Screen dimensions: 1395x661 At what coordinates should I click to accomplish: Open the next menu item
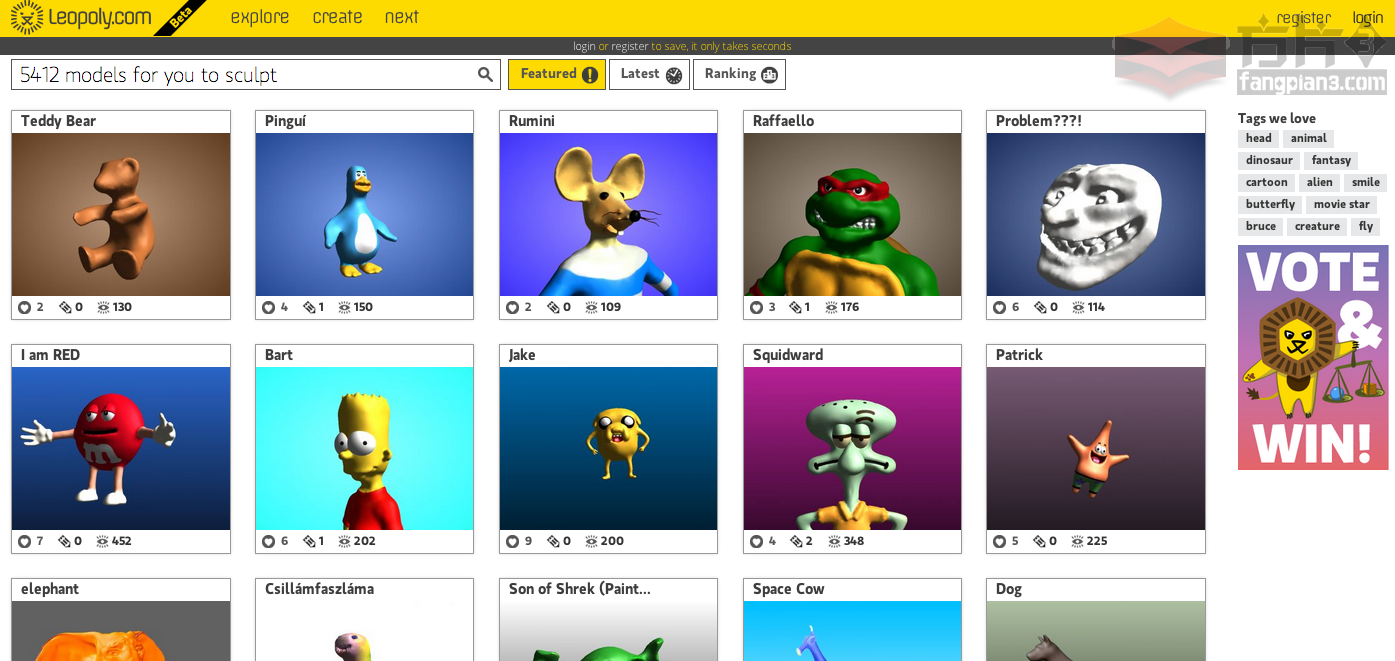(x=402, y=17)
